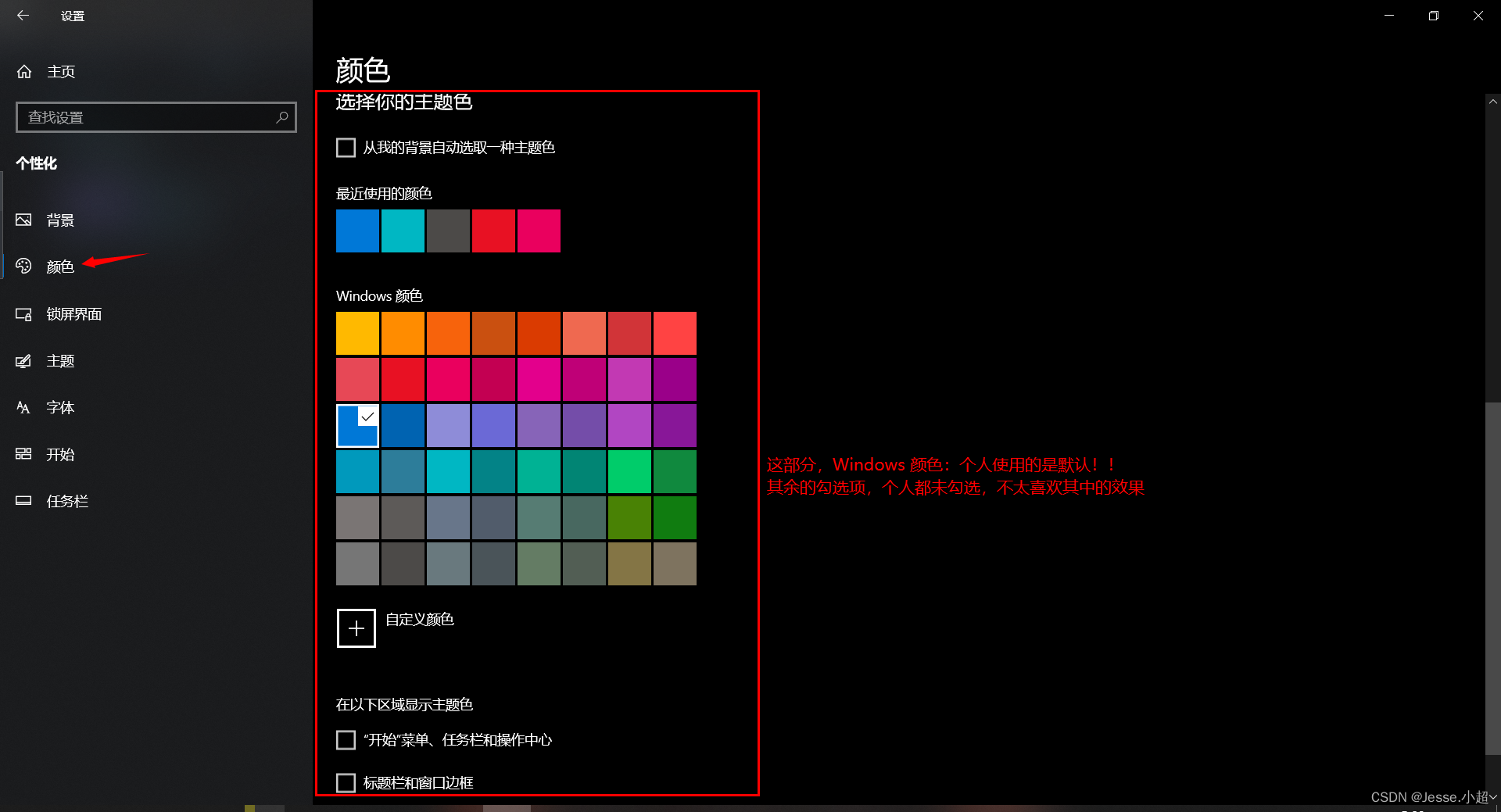Screen dimensions: 1501x812
Task: Tick the 标题栏和窗口边框 checkbox
Action: coord(346,783)
